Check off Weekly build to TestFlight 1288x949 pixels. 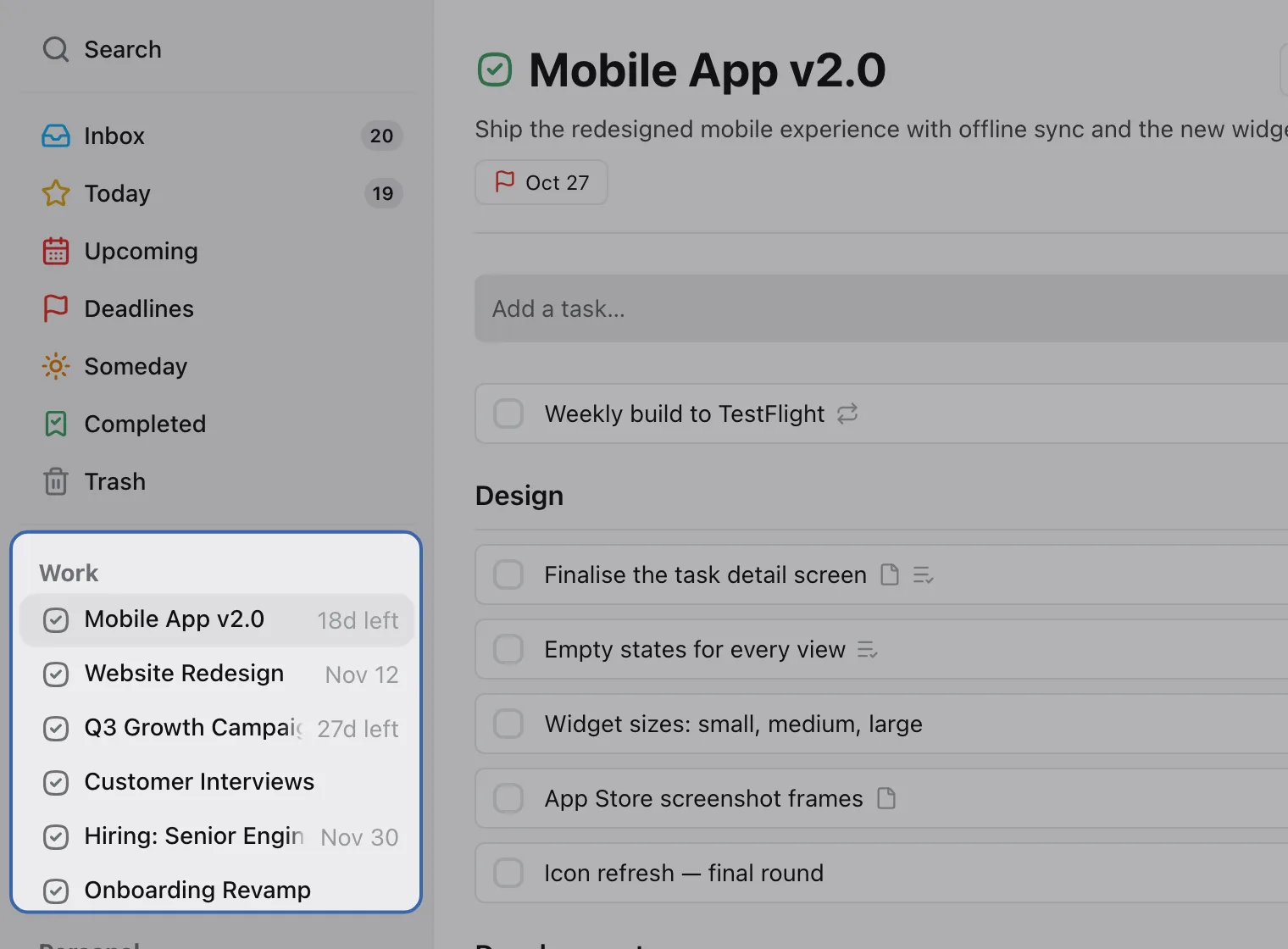[x=508, y=413]
